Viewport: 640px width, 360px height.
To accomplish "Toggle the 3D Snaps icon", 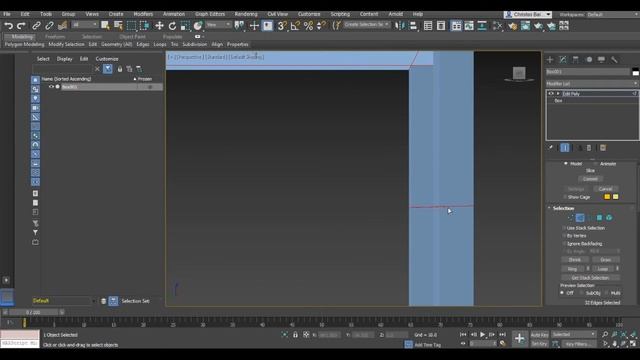I will 282,26.
